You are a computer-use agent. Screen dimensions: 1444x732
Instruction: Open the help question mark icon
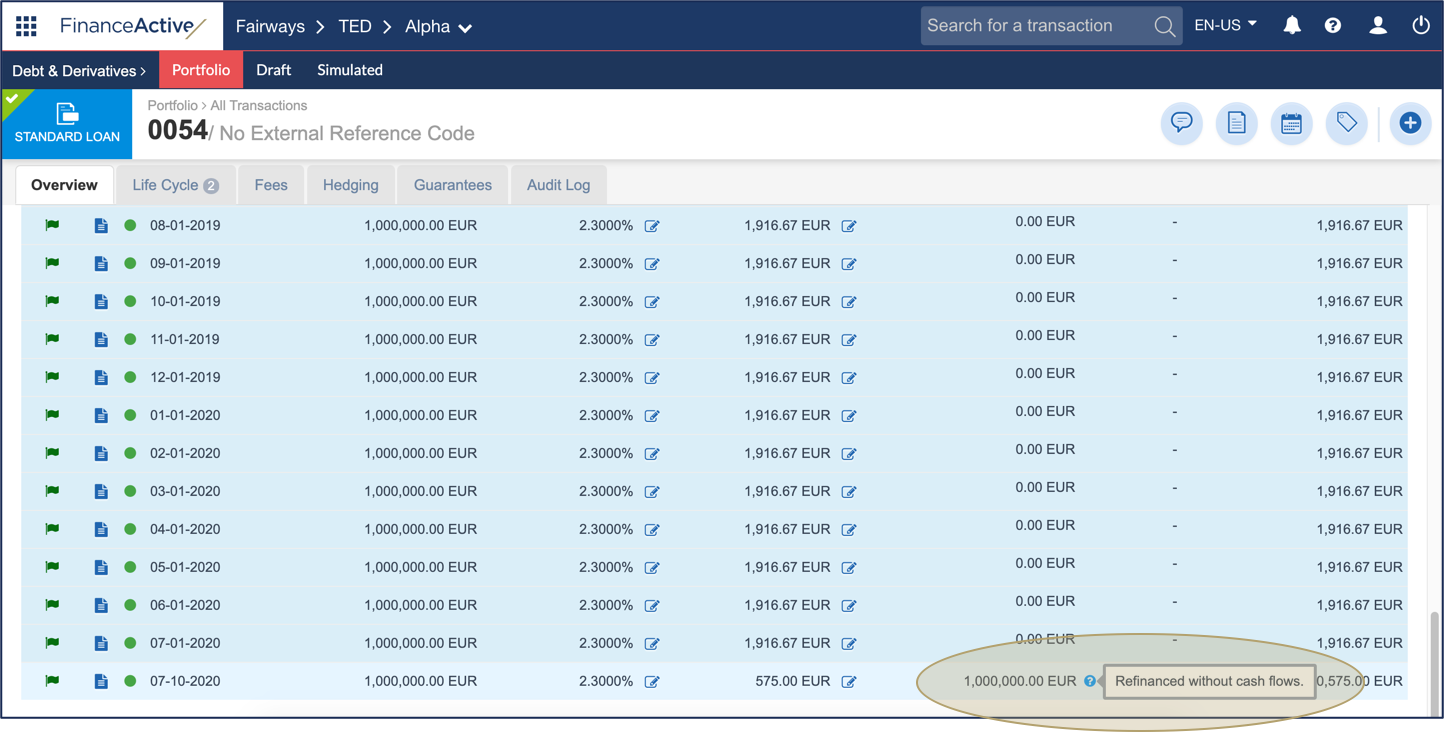click(1333, 26)
